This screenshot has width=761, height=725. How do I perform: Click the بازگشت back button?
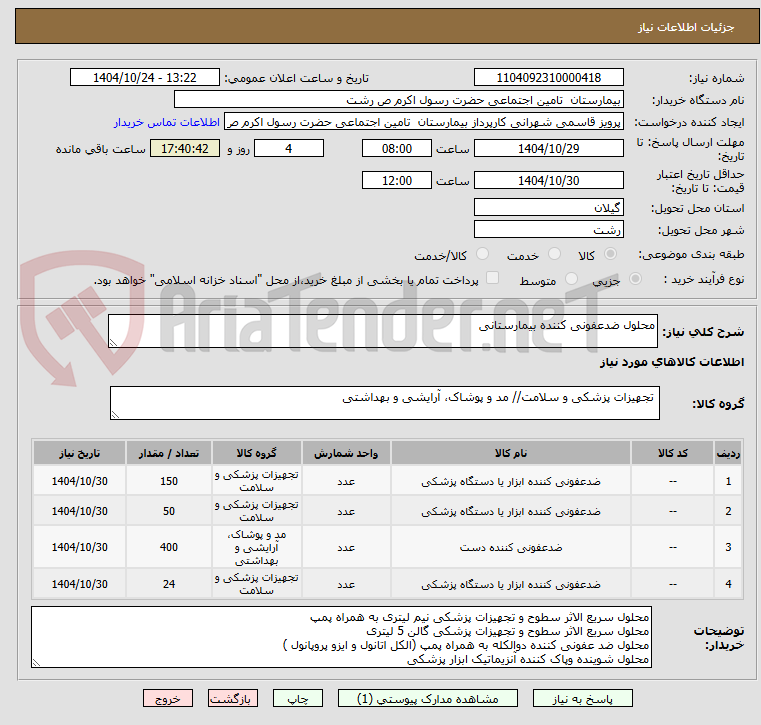tap(232, 699)
